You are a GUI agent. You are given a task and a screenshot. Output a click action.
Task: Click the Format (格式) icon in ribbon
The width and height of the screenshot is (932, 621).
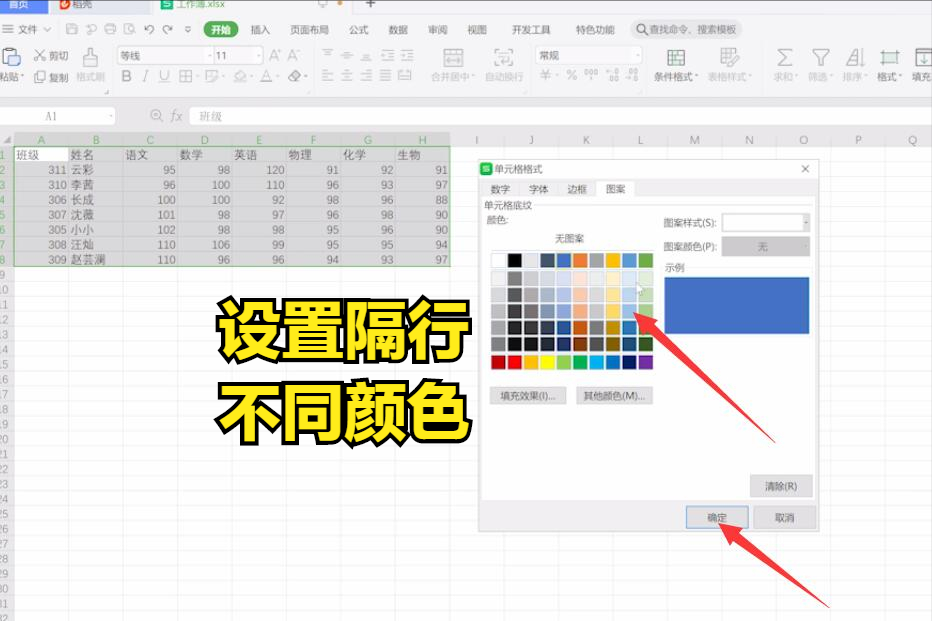coord(889,57)
